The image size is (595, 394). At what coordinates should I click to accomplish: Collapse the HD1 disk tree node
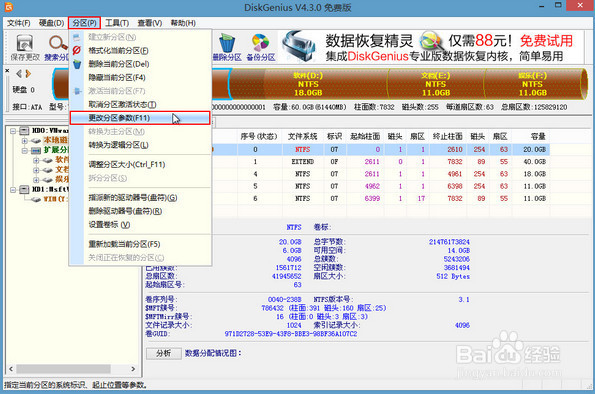click(x=13, y=189)
